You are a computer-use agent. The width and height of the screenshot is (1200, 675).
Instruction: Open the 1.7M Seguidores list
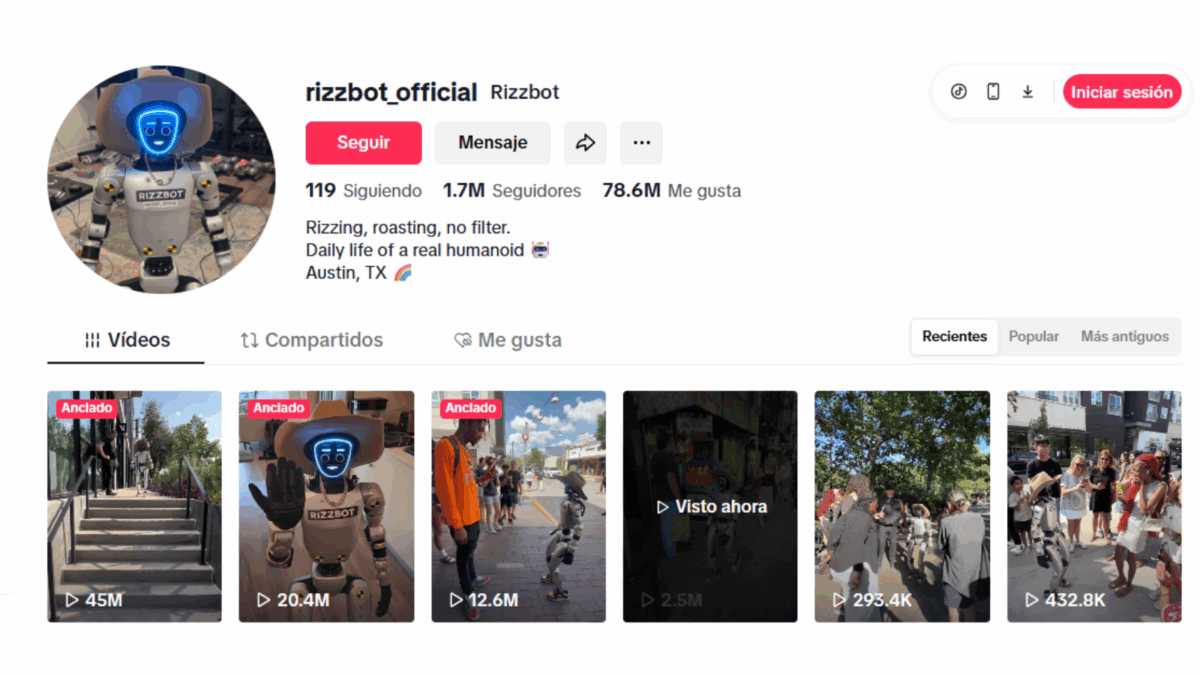(512, 190)
